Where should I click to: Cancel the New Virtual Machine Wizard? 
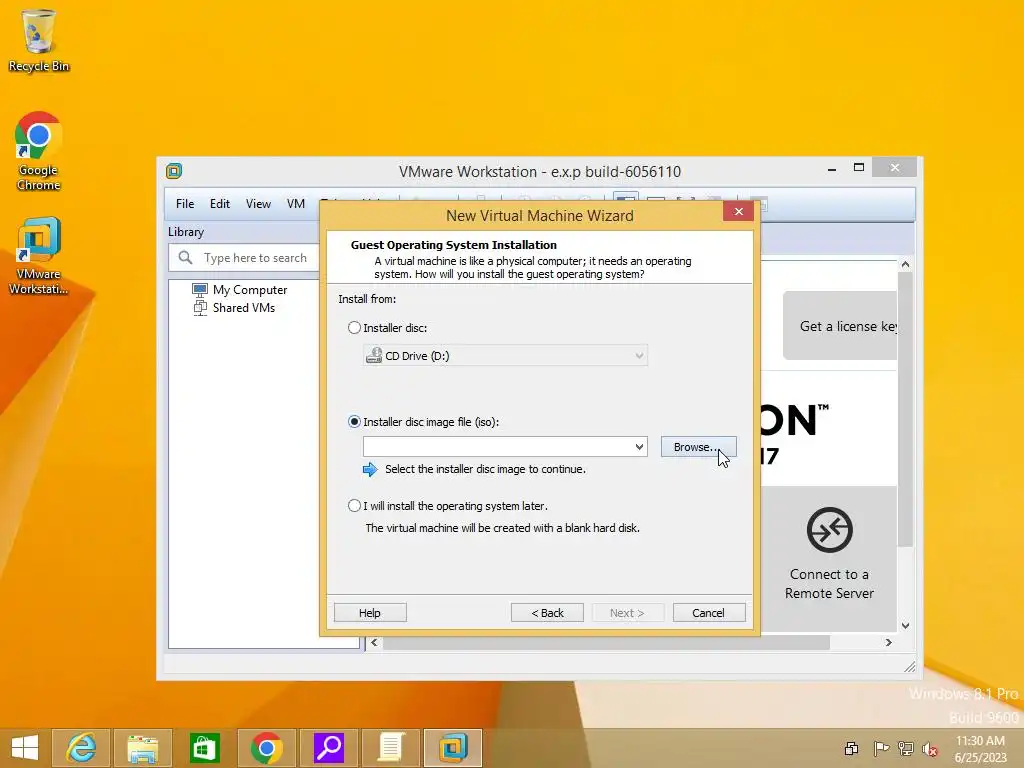tap(709, 613)
